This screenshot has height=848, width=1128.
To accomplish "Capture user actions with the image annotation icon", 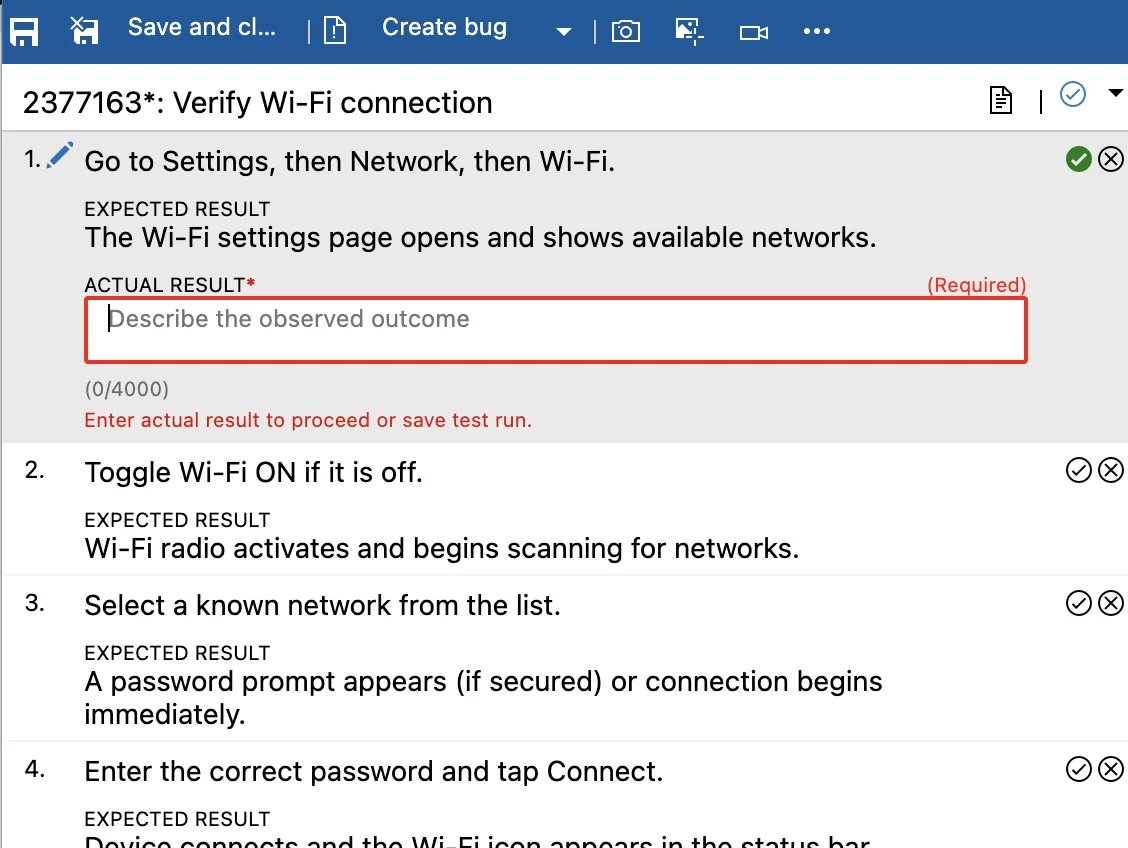I will tap(689, 31).
